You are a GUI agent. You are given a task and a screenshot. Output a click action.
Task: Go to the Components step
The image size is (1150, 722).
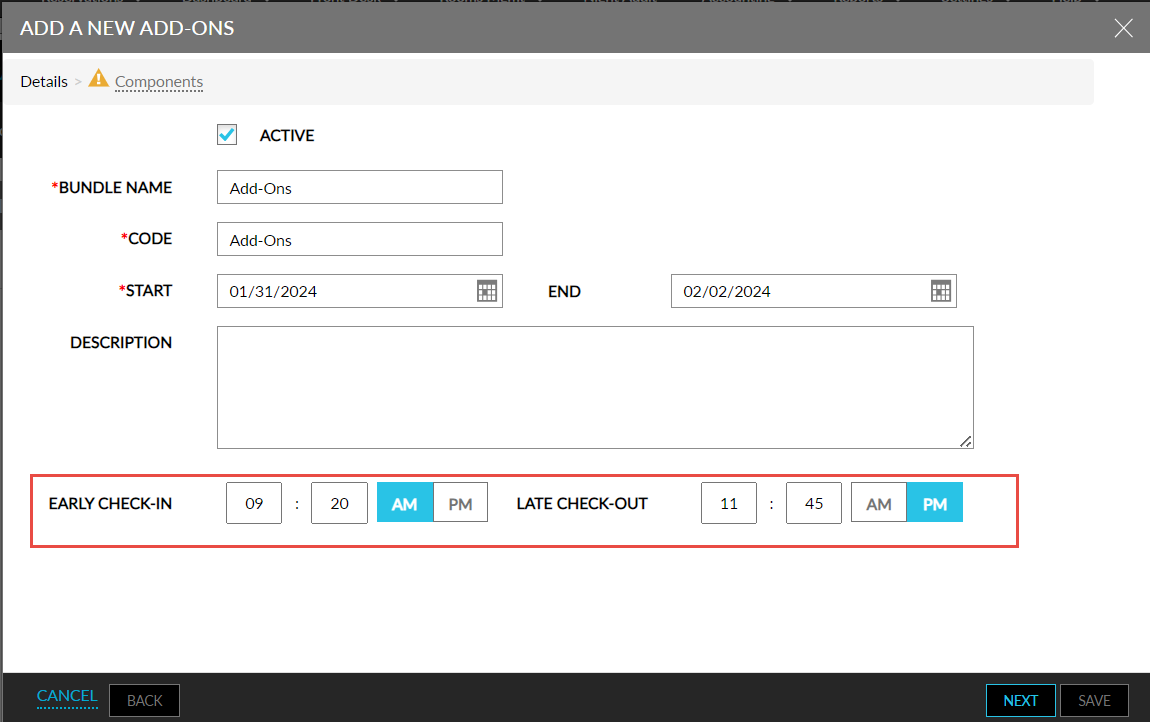[x=159, y=82]
